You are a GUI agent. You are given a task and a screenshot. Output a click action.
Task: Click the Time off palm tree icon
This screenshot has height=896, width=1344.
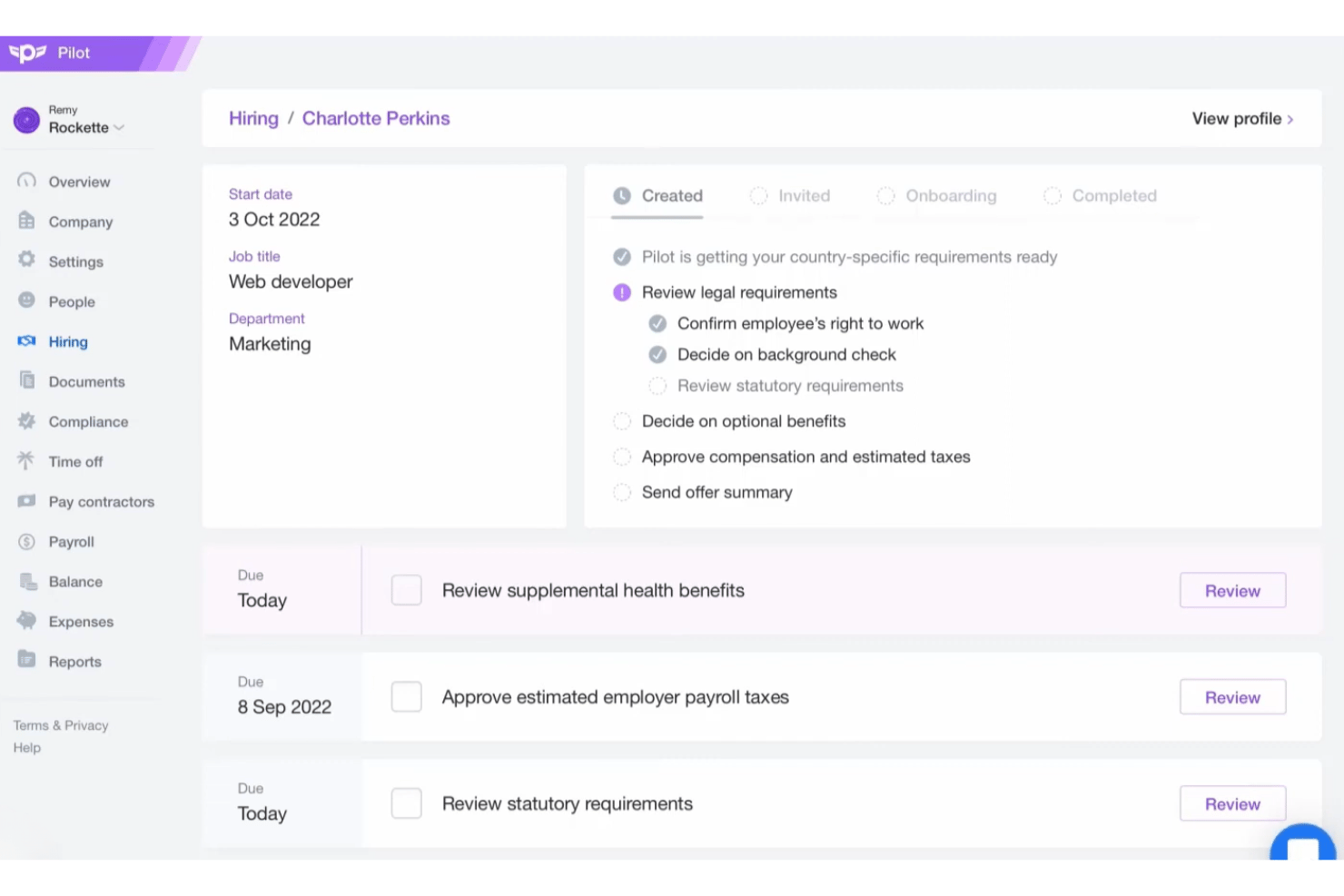26,460
